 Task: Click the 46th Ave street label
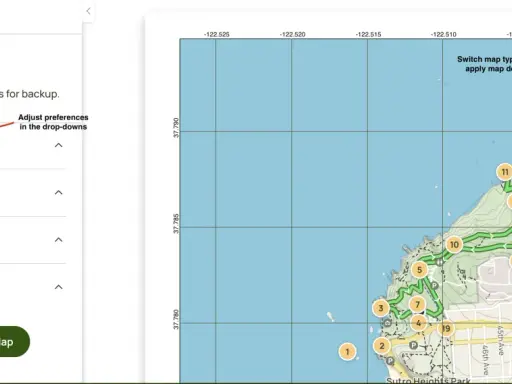click(x=486, y=360)
